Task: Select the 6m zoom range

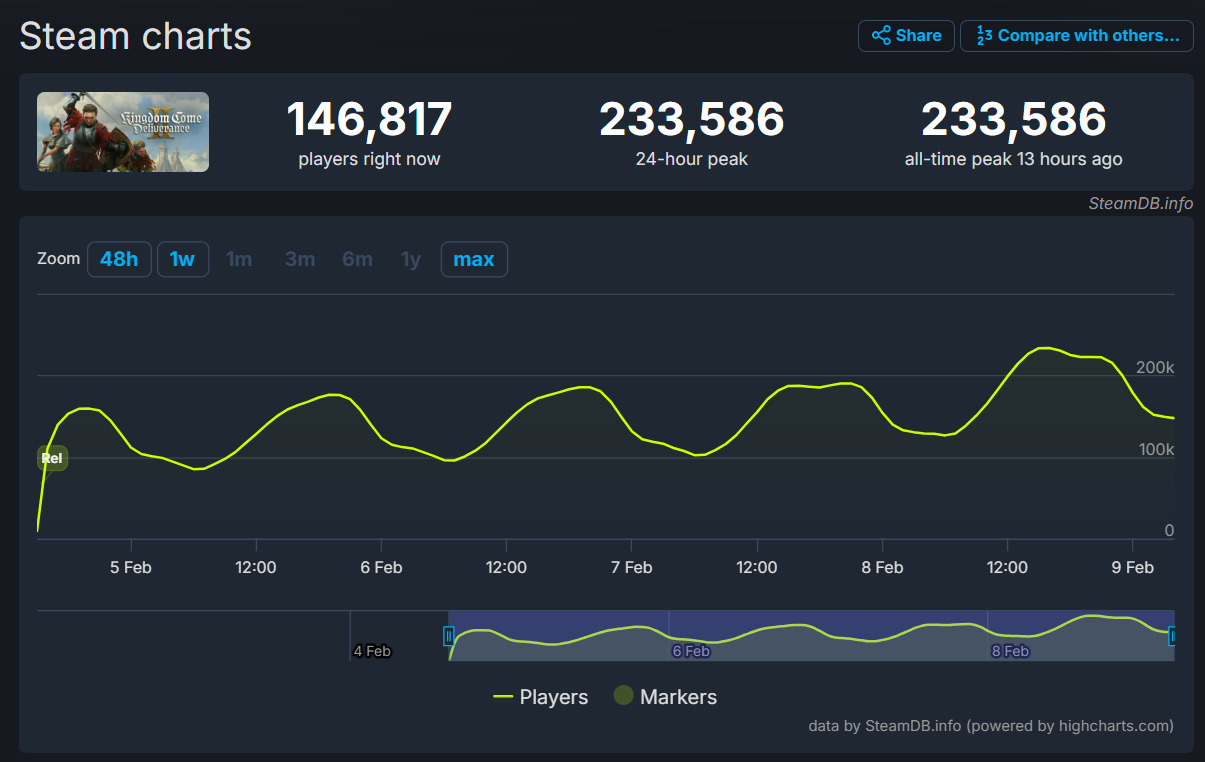Action: click(x=357, y=260)
